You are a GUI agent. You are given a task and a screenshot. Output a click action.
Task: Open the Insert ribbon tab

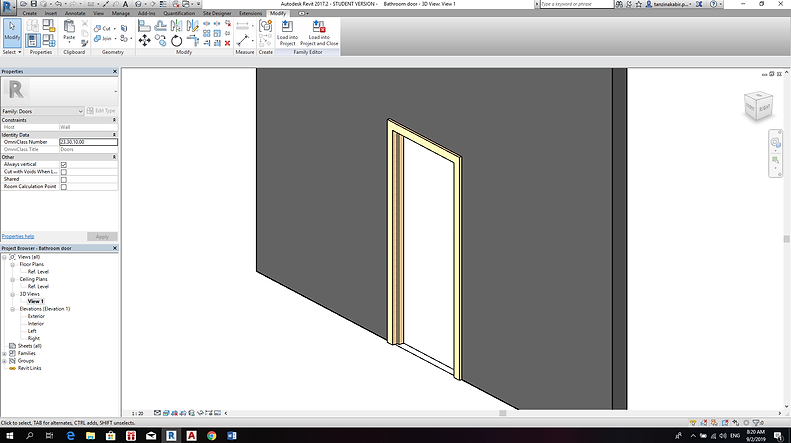[x=51, y=13]
